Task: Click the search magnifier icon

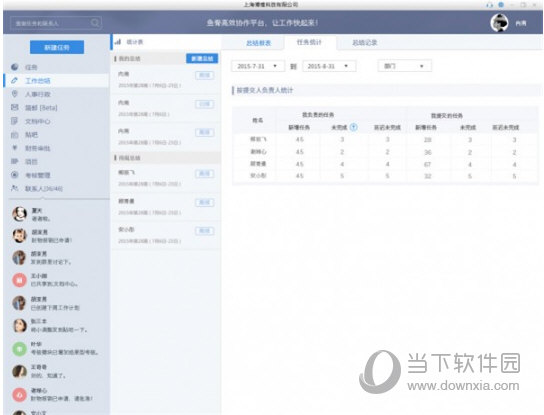Action: point(95,23)
